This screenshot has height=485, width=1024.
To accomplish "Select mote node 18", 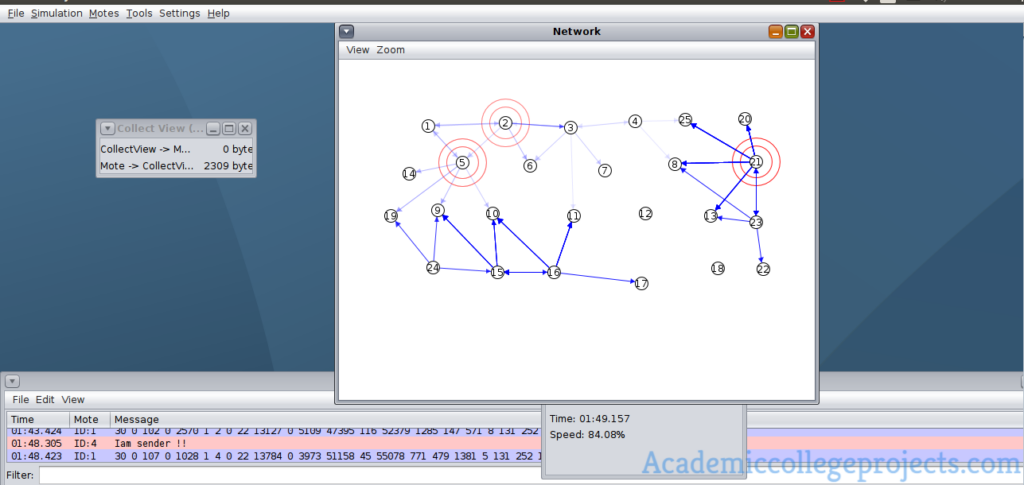I will (x=718, y=268).
